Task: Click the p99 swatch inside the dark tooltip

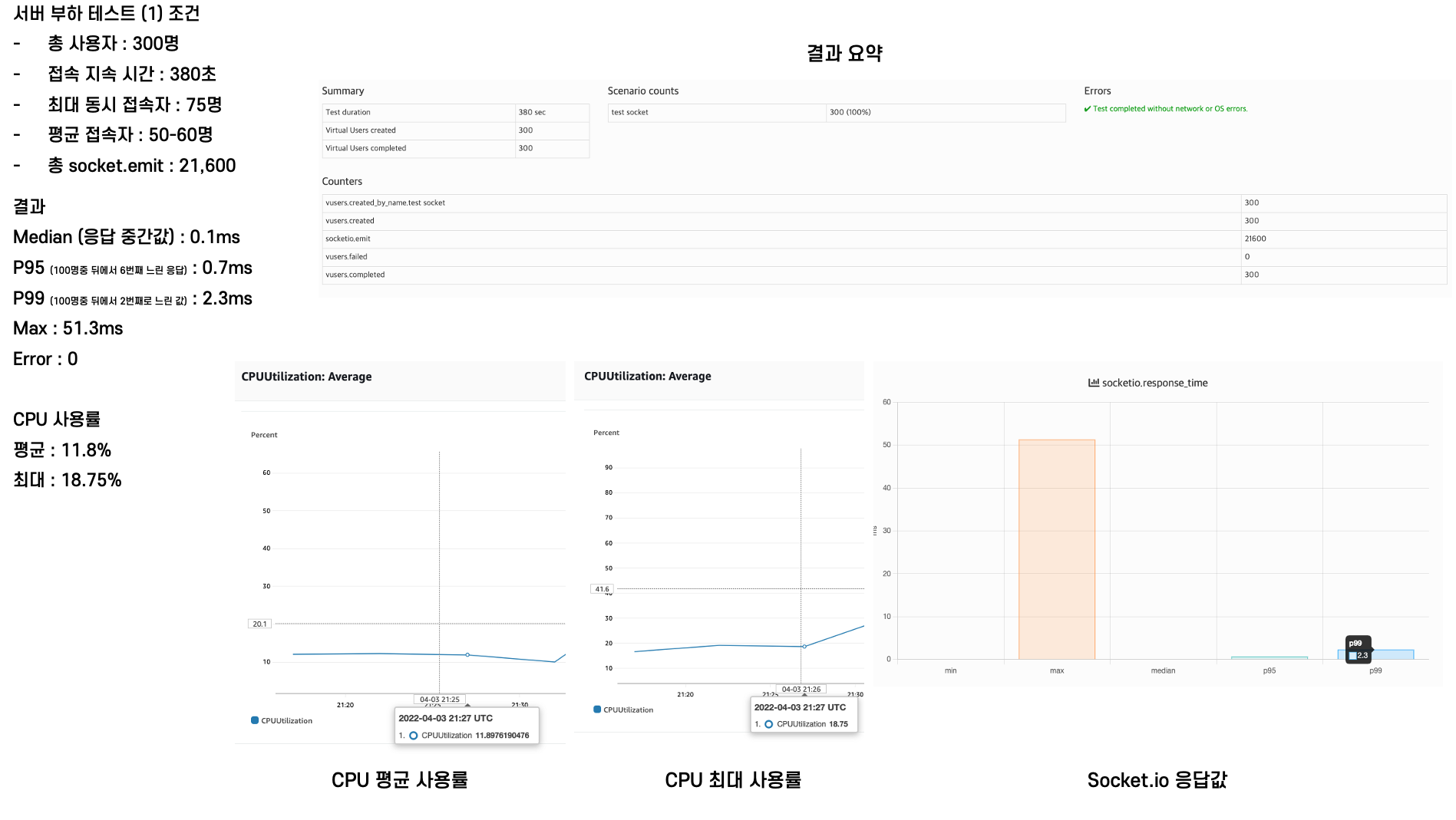Action: click(x=1352, y=655)
